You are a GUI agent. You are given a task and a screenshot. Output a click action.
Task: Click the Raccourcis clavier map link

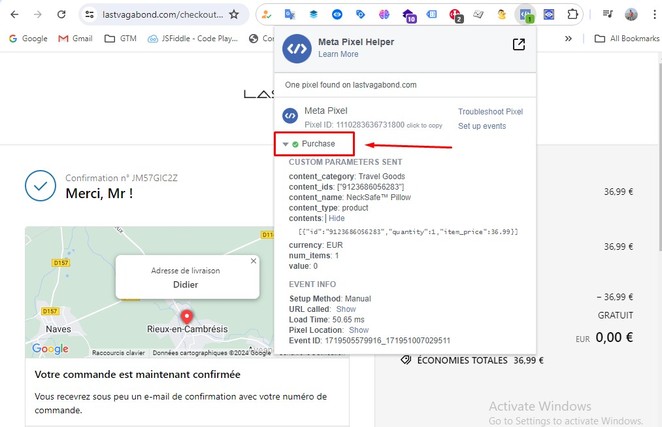point(118,353)
